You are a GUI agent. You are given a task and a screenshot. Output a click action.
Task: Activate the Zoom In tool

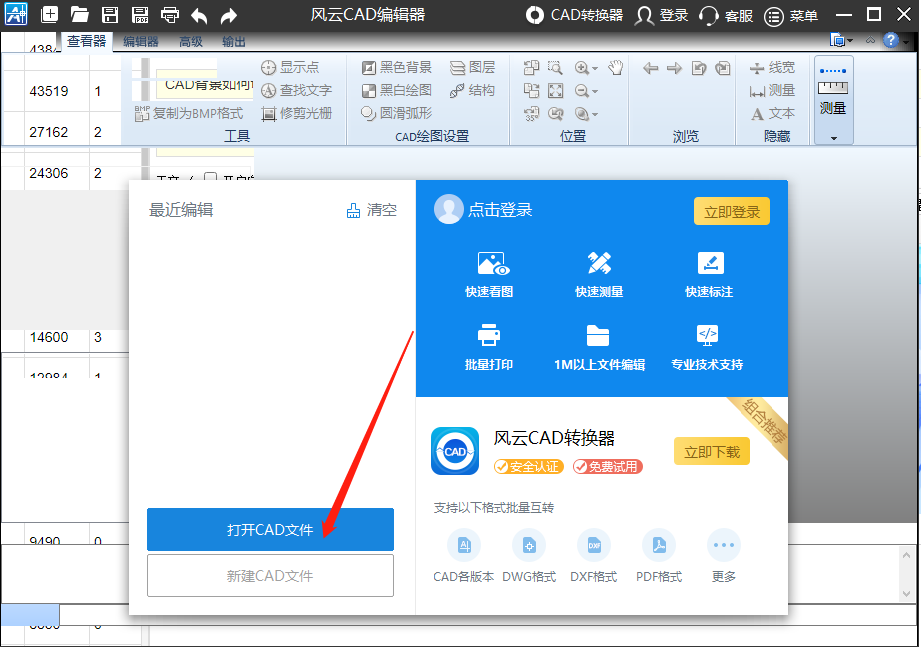(584, 67)
